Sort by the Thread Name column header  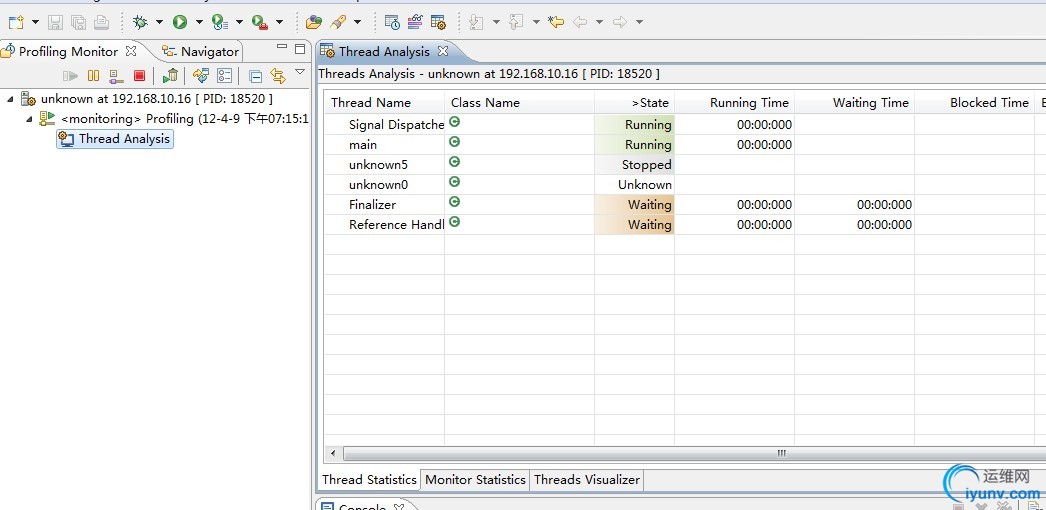tap(385, 103)
